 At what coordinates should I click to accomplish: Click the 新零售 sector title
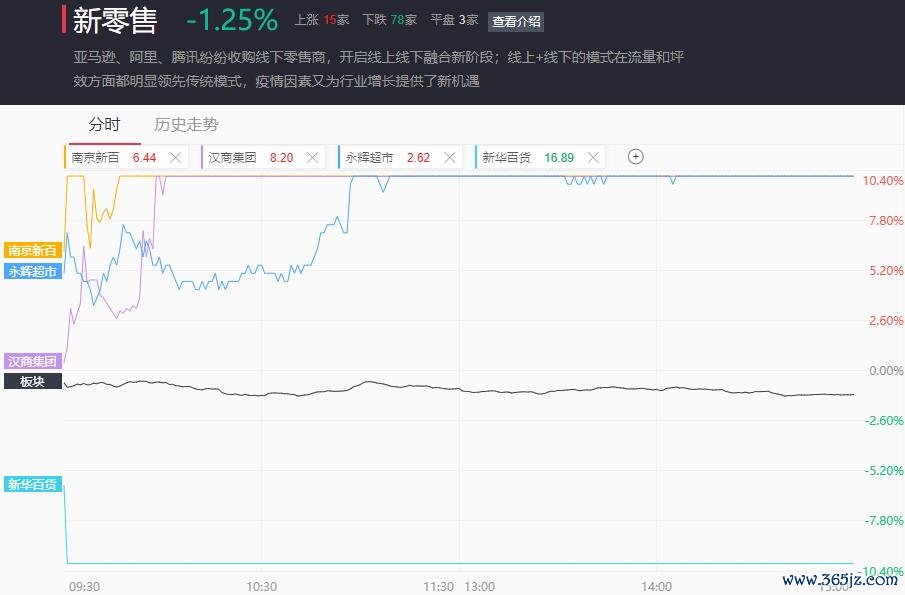[115, 20]
